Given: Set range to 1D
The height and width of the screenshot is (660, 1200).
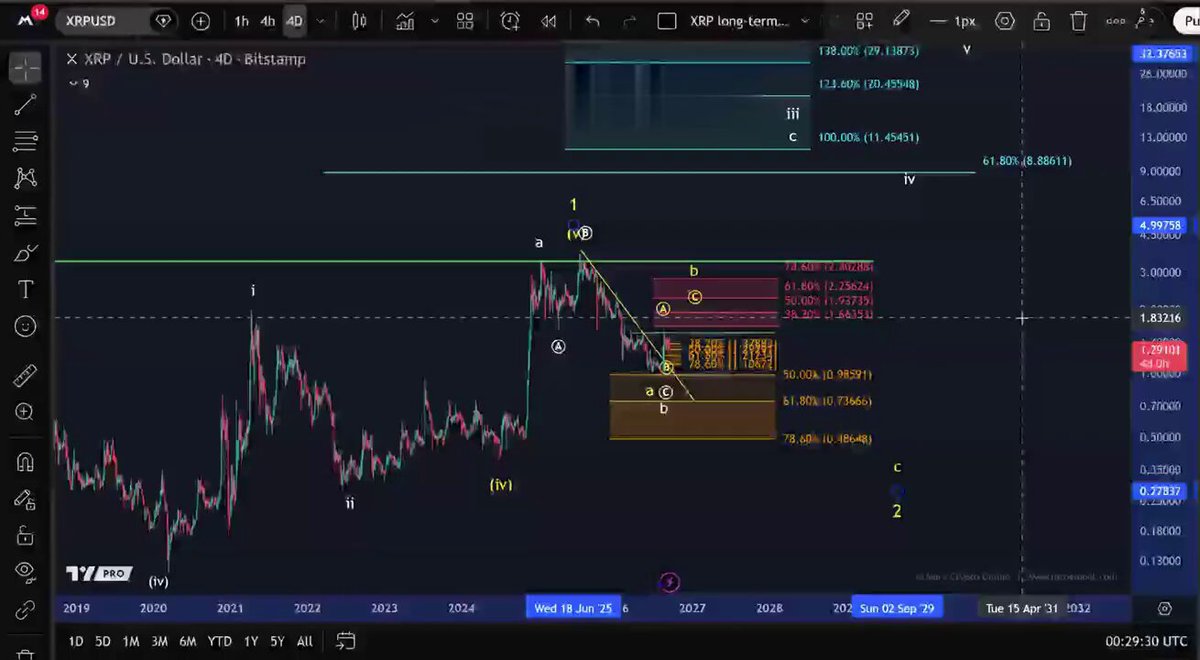Looking at the screenshot, I should (x=76, y=641).
